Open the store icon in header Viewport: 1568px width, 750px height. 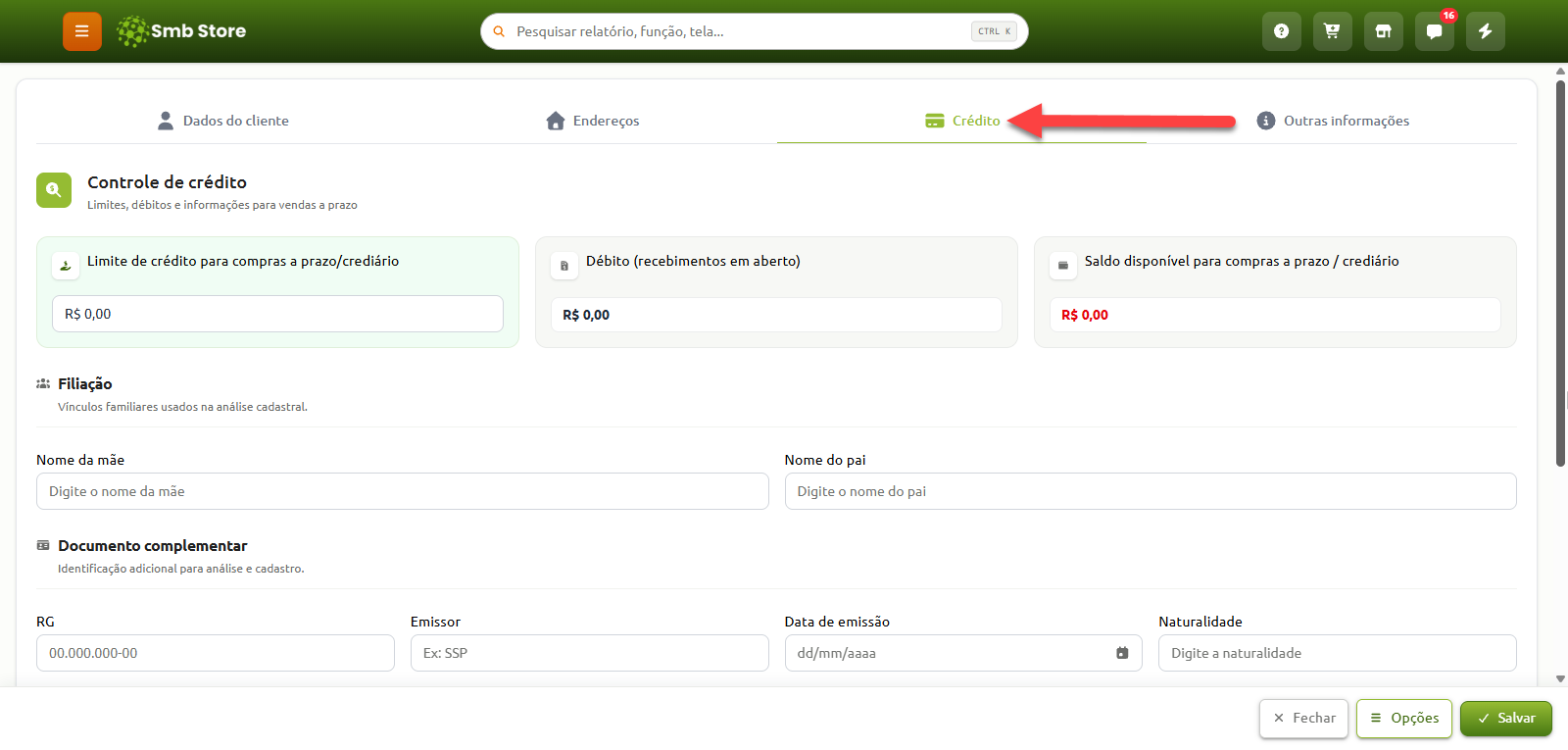(1383, 31)
